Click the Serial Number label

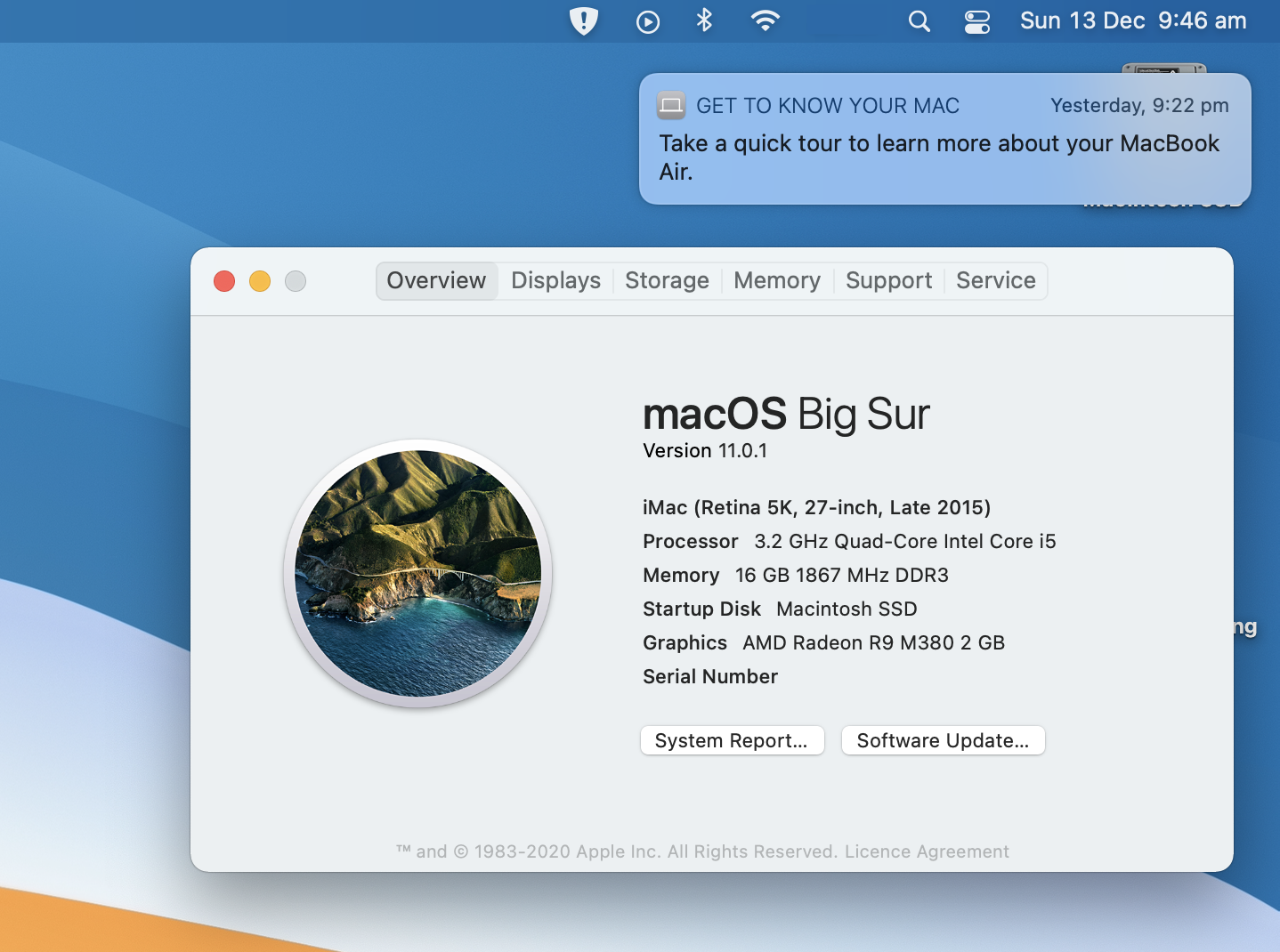point(710,677)
